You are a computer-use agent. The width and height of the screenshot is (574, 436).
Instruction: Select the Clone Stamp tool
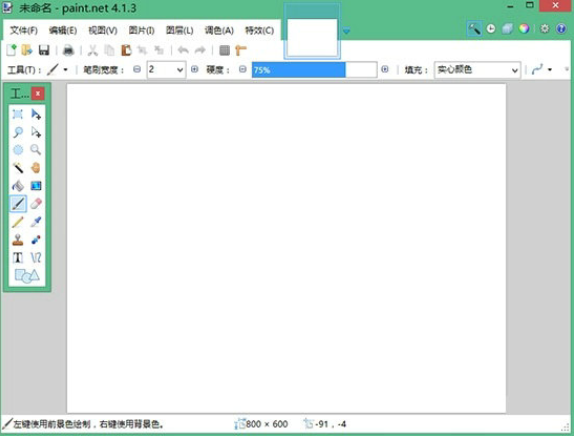pos(18,239)
